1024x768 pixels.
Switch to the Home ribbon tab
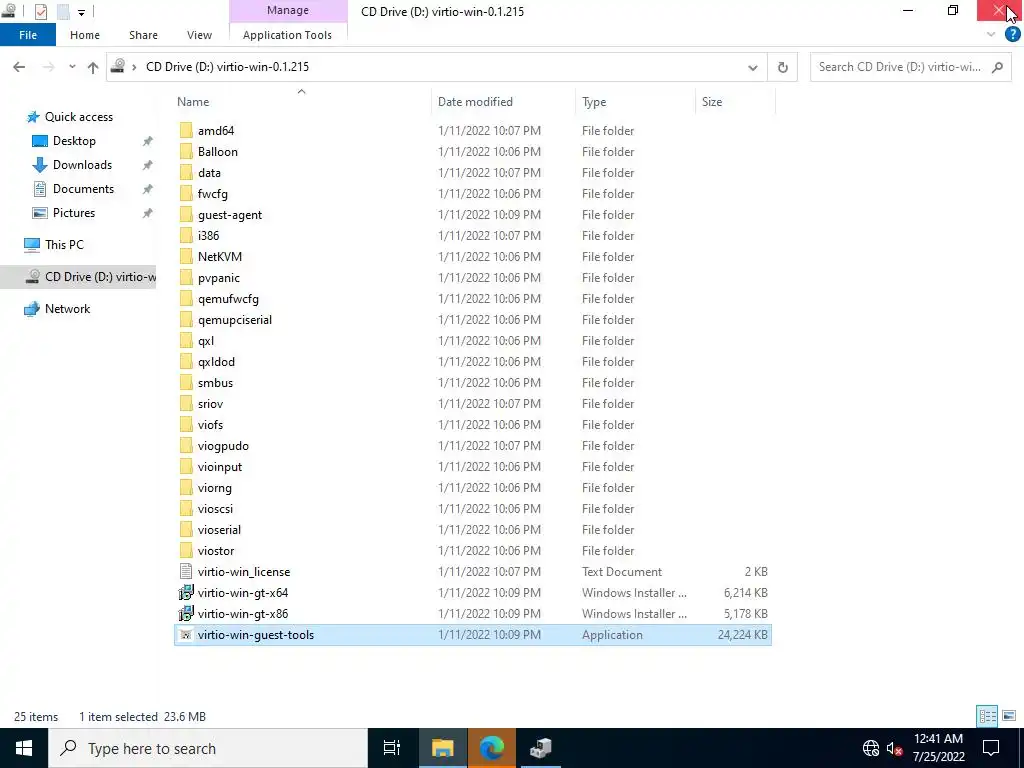pyautogui.click(x=85, y=35)
